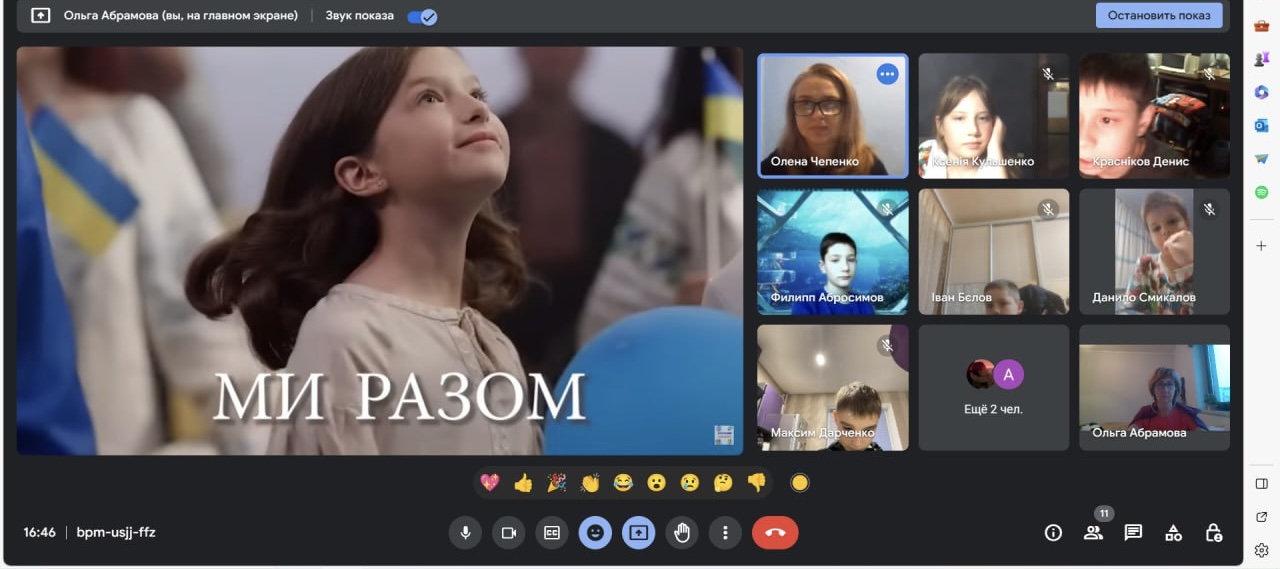The height and width of the screenshot is (569, 1280).
Task: Expand the Ещё 2 чел. tile
Action: tap(994, 387)
